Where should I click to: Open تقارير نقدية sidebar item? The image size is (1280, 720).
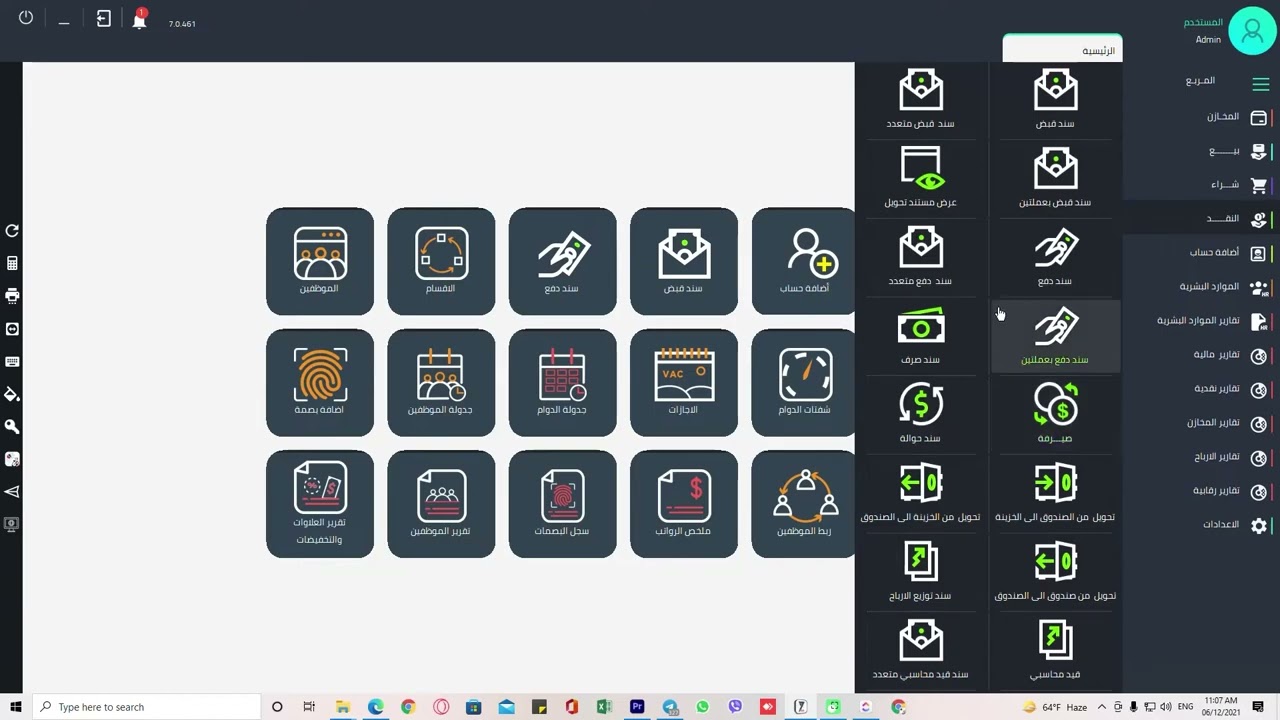point(1202,389)
